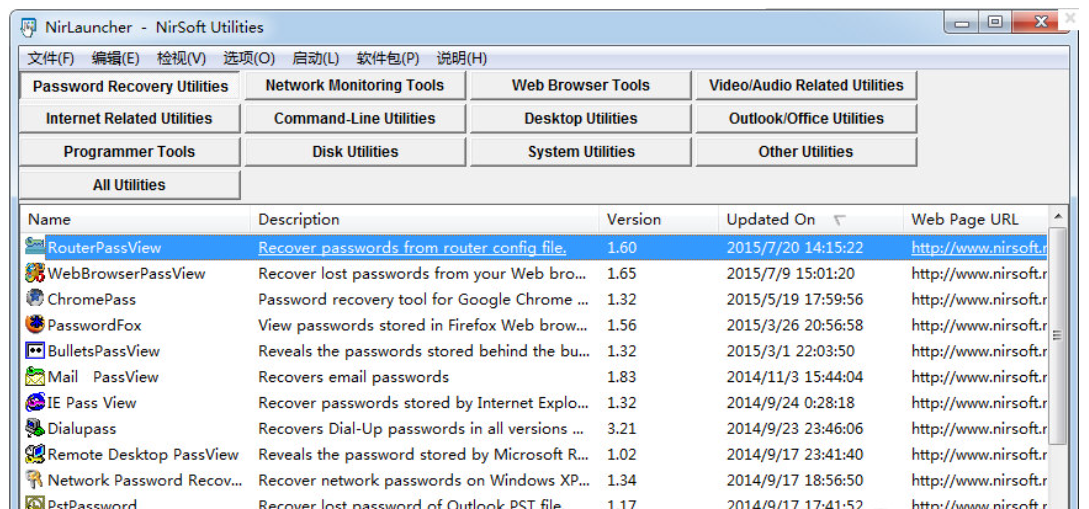
Task: Click the Remote Desktop PassView icon
Action: (x=35, y=455)
